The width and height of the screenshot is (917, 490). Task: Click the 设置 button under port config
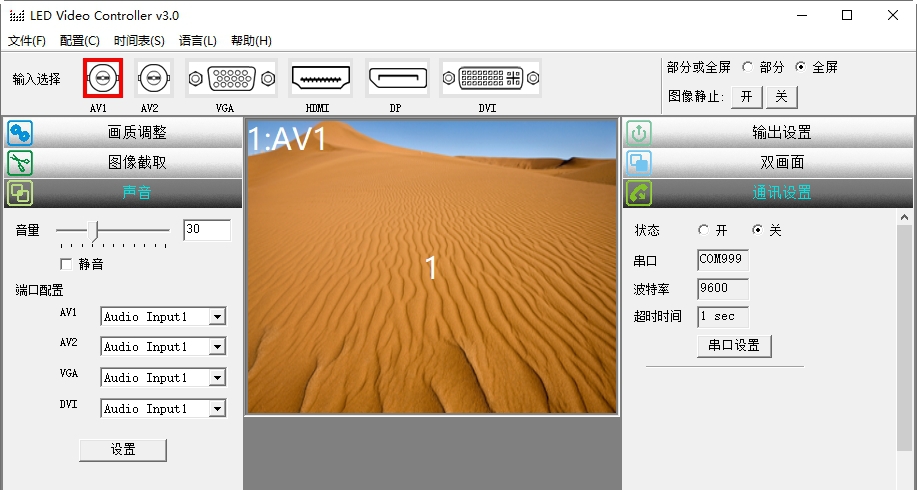[x=123, y=450]
